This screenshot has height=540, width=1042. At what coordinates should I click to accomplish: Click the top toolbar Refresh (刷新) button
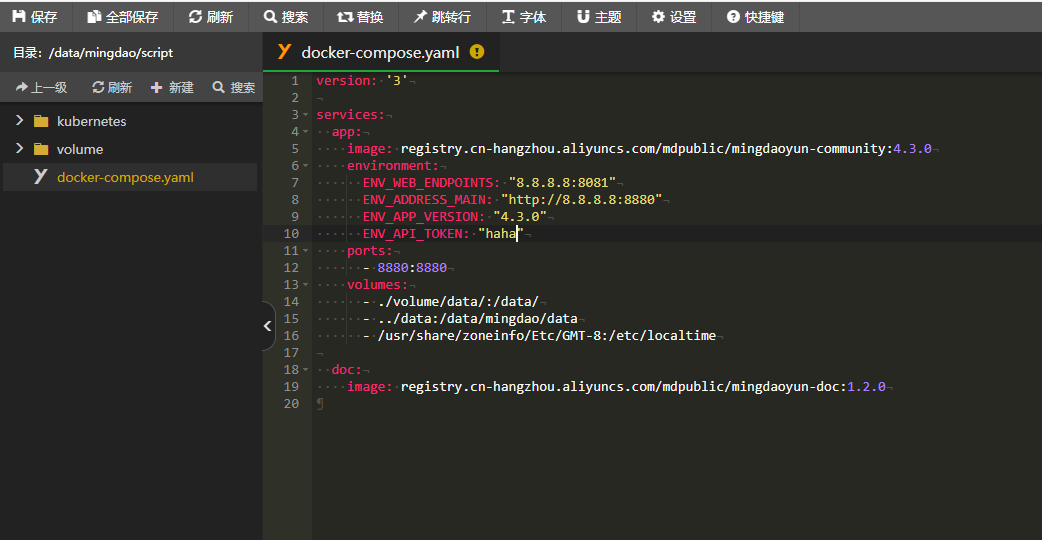coord(211,17)
